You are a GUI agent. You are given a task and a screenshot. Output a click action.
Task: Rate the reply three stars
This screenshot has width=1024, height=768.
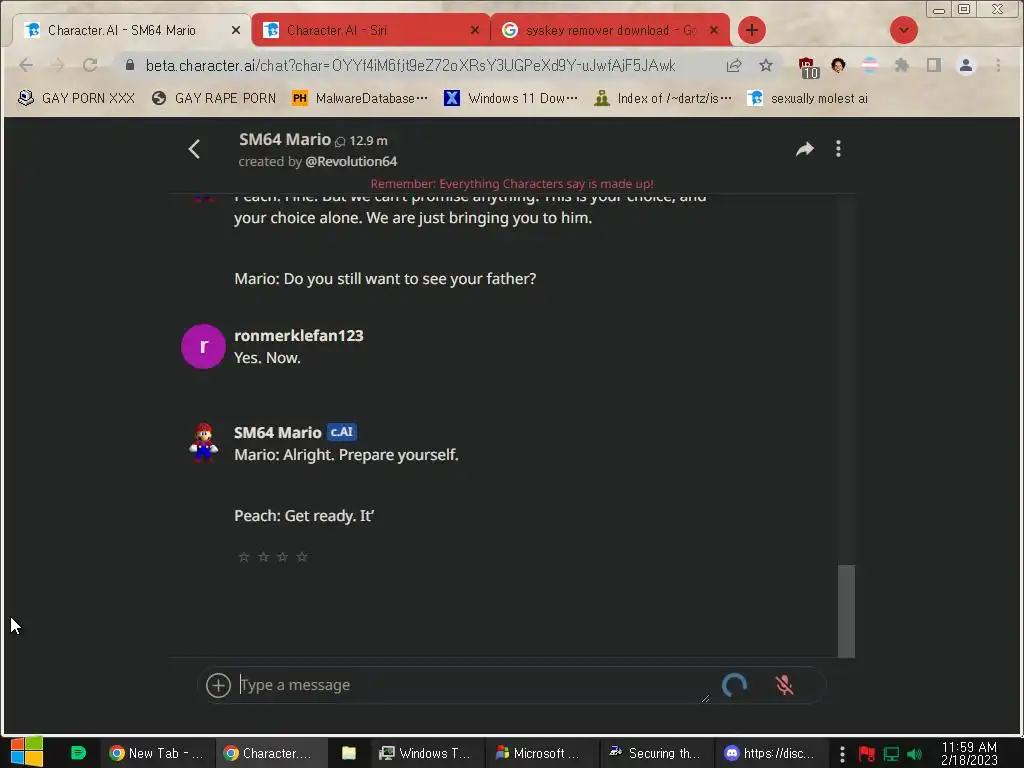click(x=282, y=557)
